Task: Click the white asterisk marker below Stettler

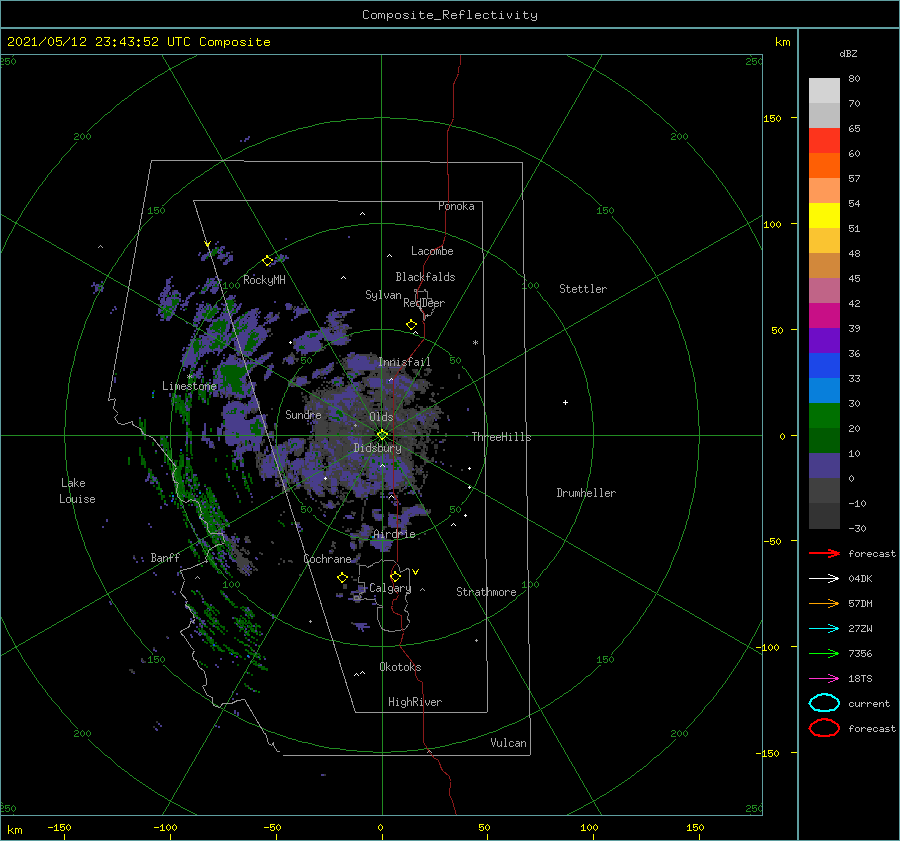Action: coord(475,343)
